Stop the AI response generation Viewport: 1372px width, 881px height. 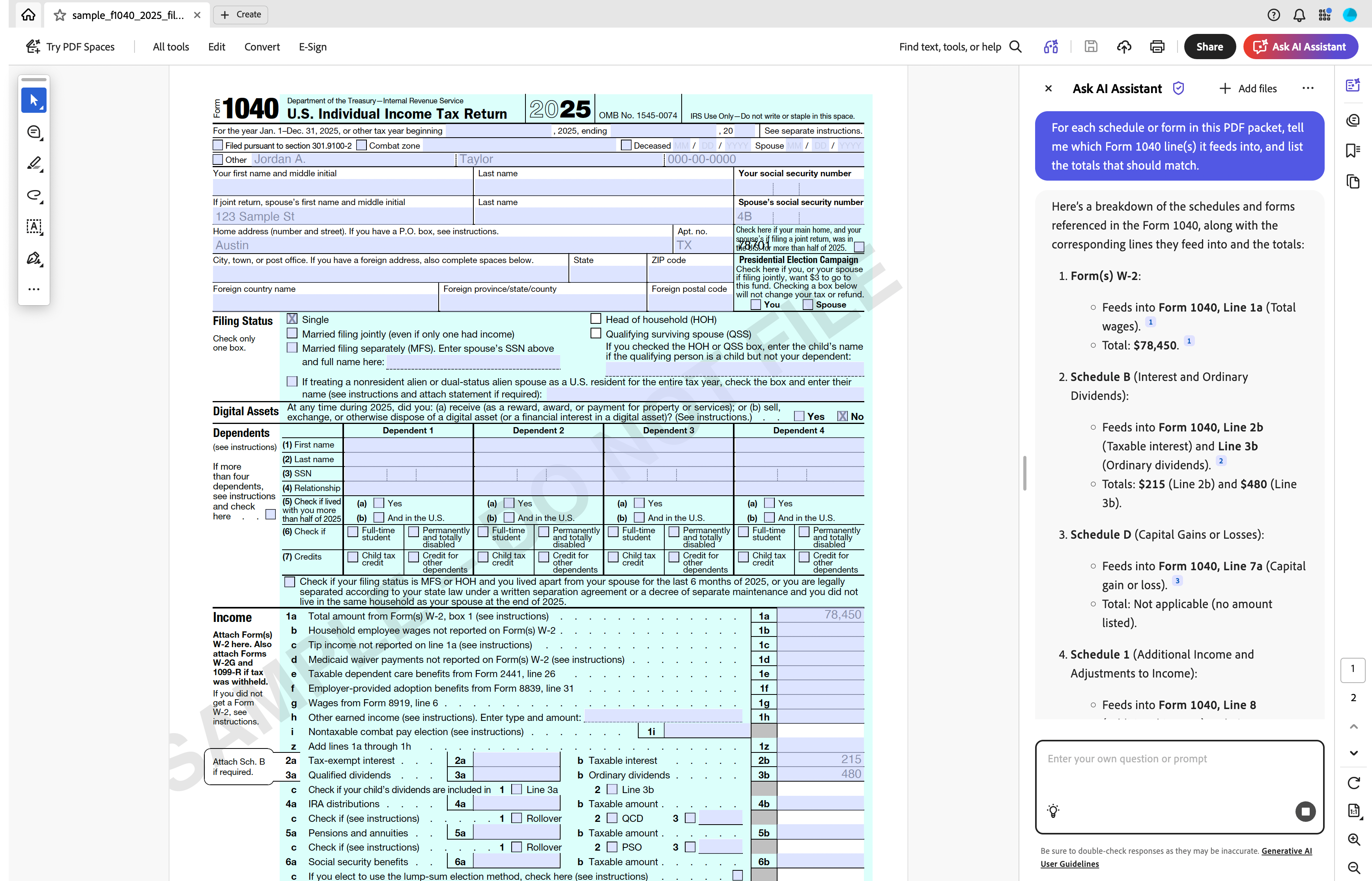point(1305,811)
